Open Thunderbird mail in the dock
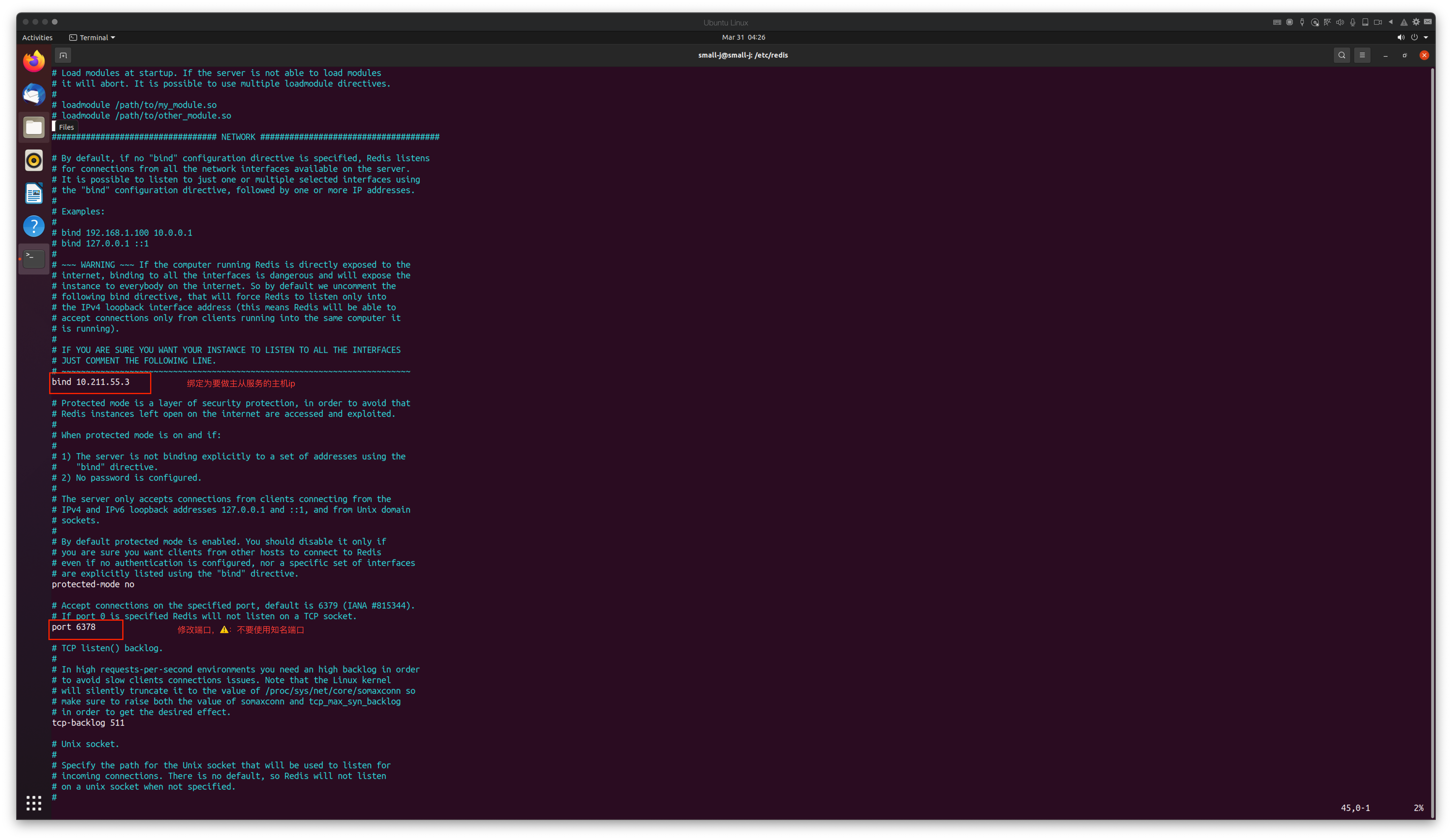The height and width of the screenshot is (840, 1452). tap(34, 94)
